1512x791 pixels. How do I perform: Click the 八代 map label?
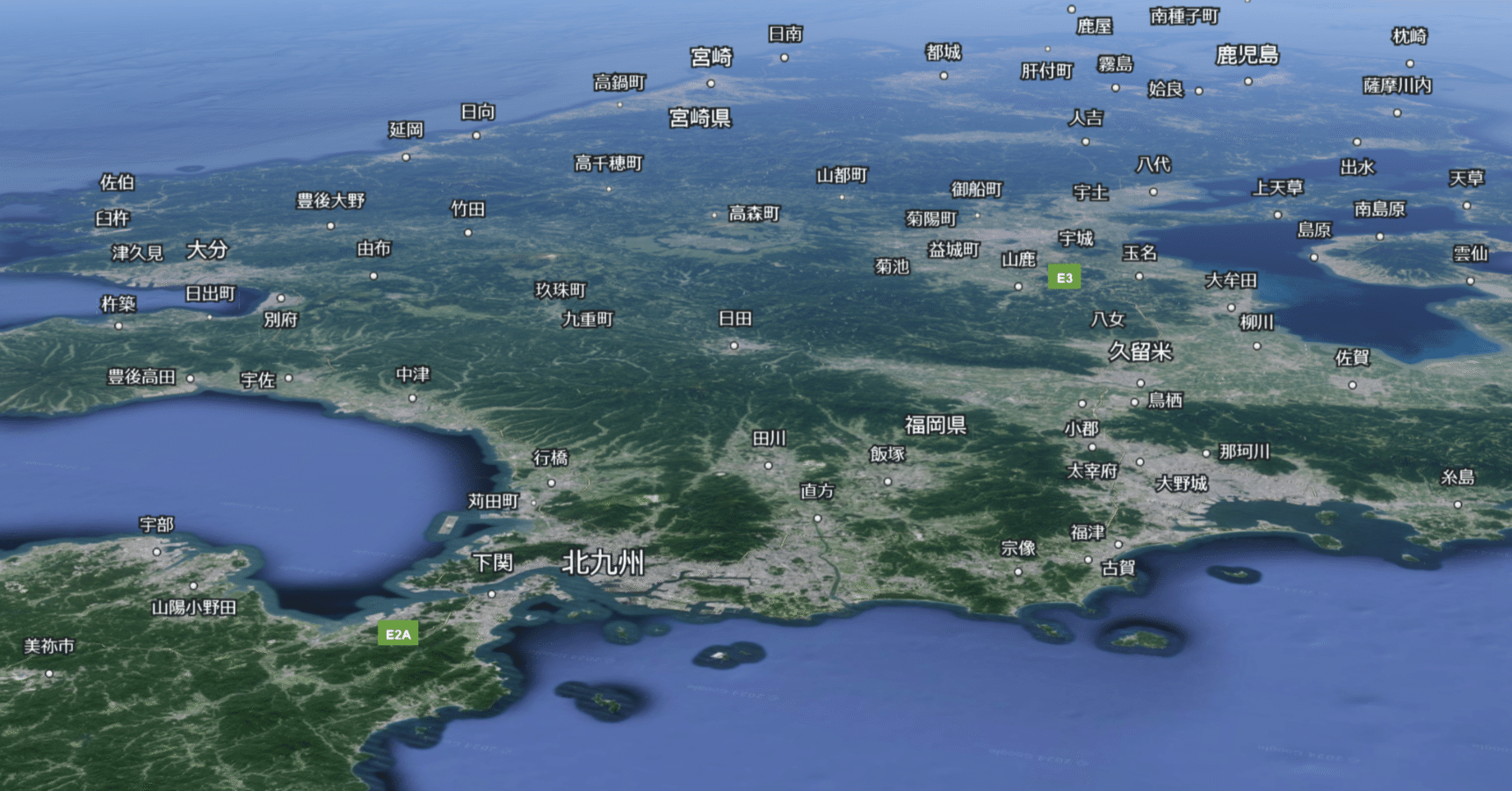tap(1154, 164)
